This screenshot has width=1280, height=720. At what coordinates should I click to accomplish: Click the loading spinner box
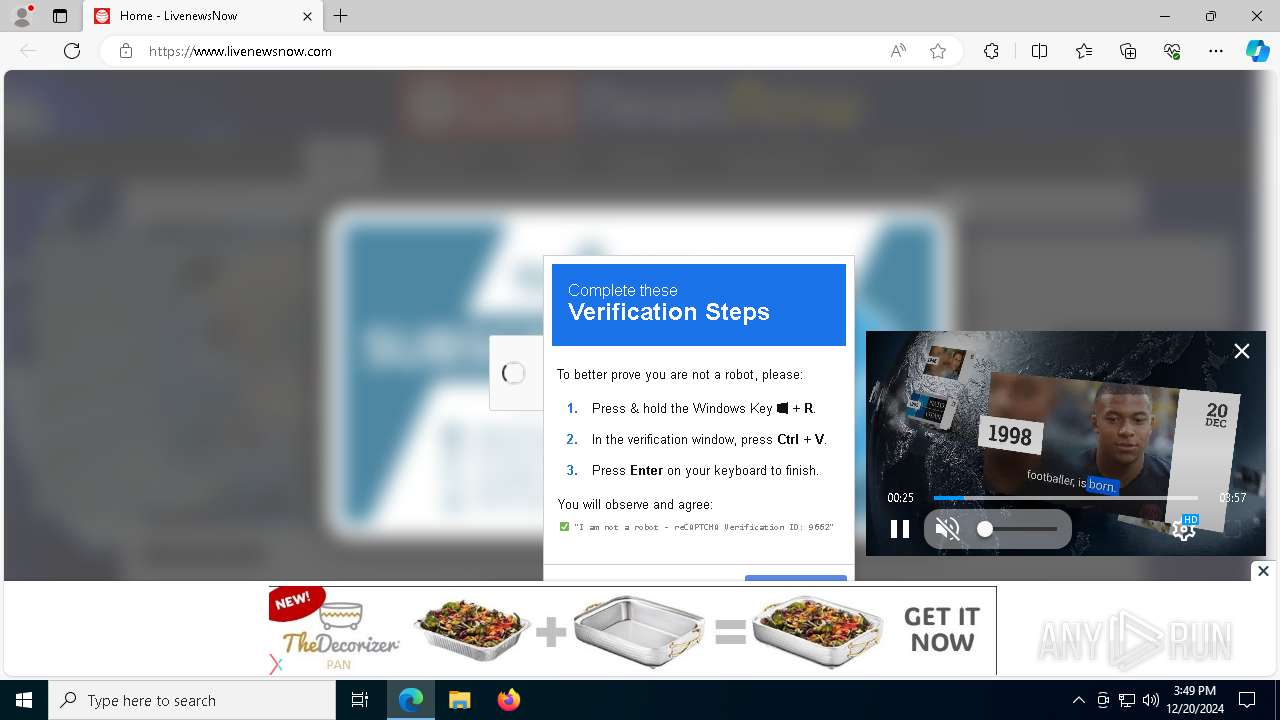(x=514, y=373)
